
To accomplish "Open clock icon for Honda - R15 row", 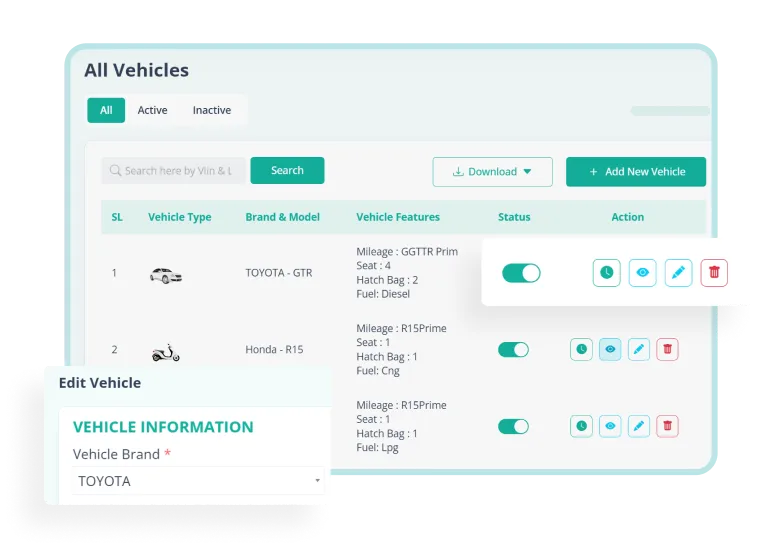I will tap(582, 349).
